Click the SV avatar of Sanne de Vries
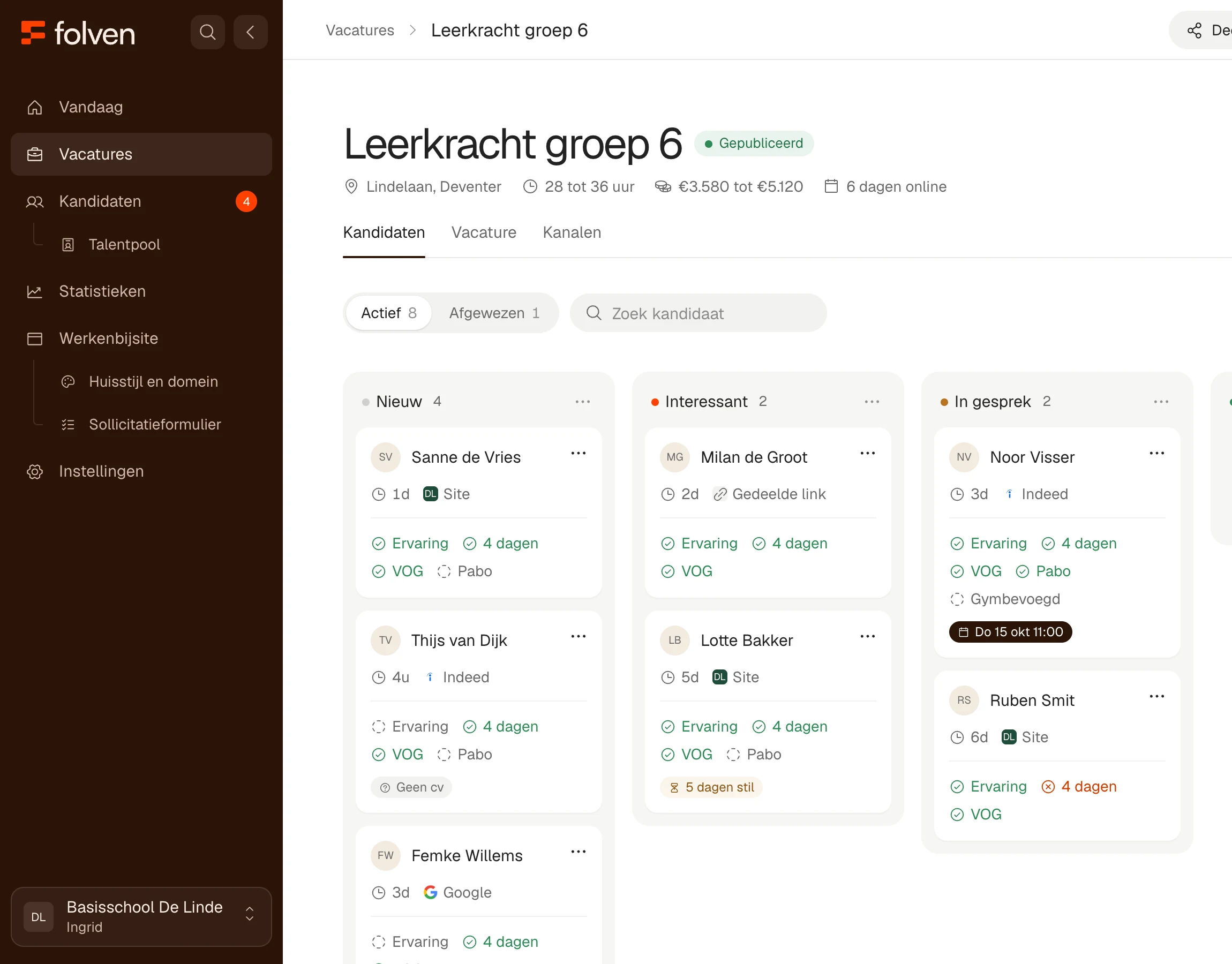Viewport: 1232px width, 964px height. 386,457
